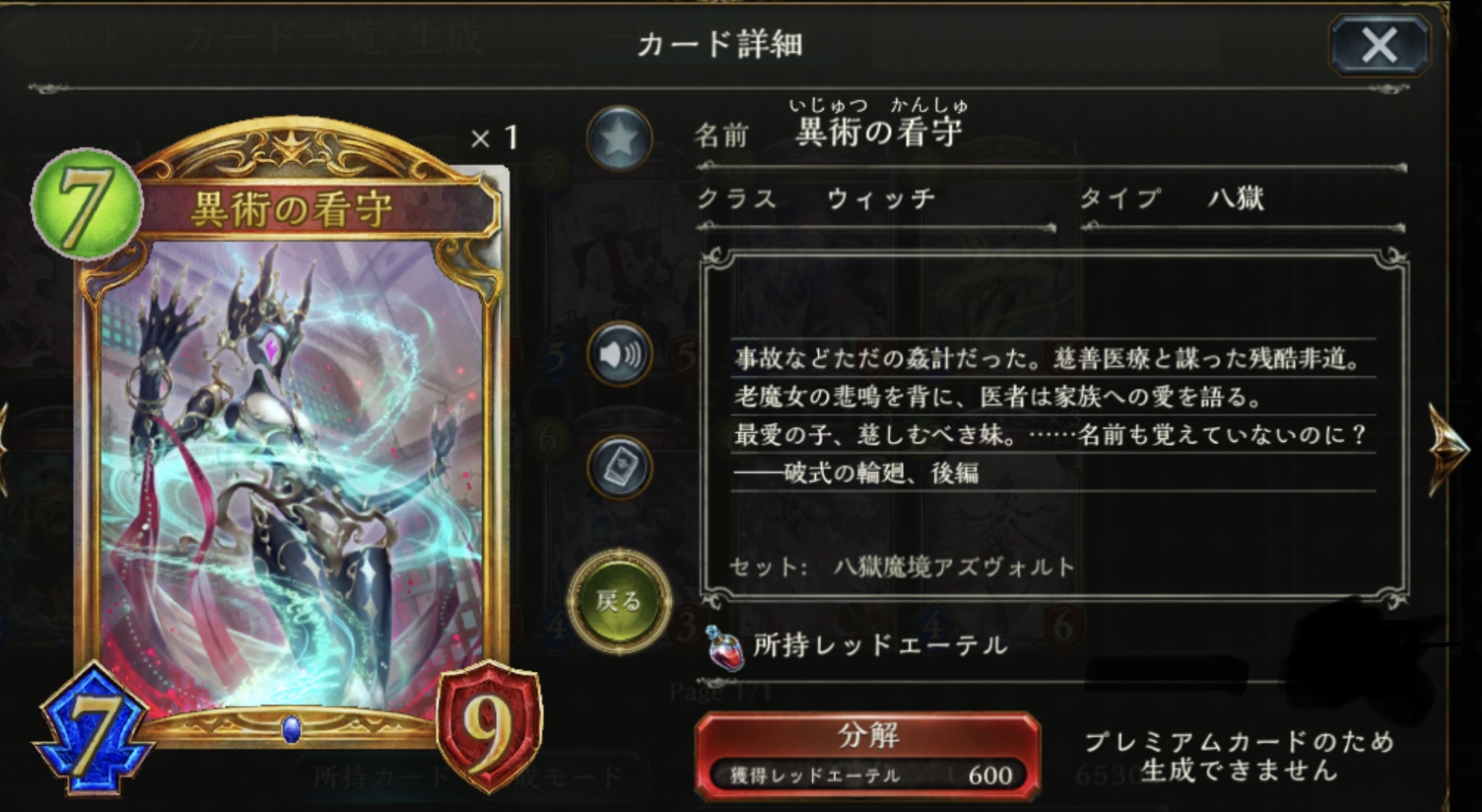Click the ×1 owned count label
The width and height of the screenshot is (1482, 812).
click(x=495, y=138)
